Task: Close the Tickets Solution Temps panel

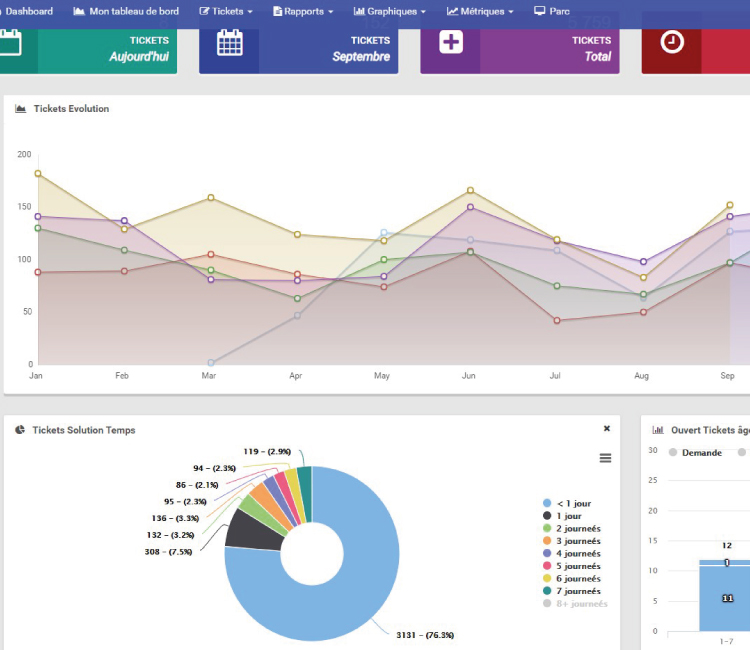Action: click(607, 429)
